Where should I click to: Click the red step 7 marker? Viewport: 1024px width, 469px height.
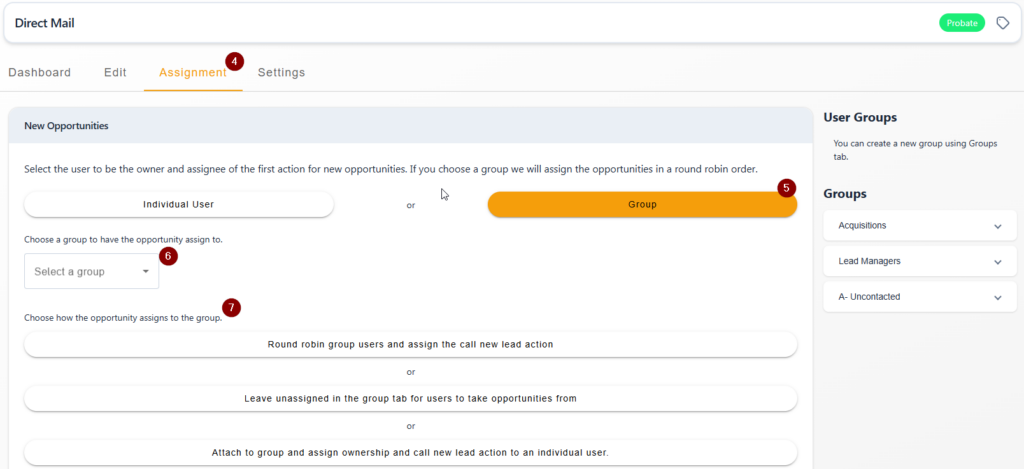[231, 306]
